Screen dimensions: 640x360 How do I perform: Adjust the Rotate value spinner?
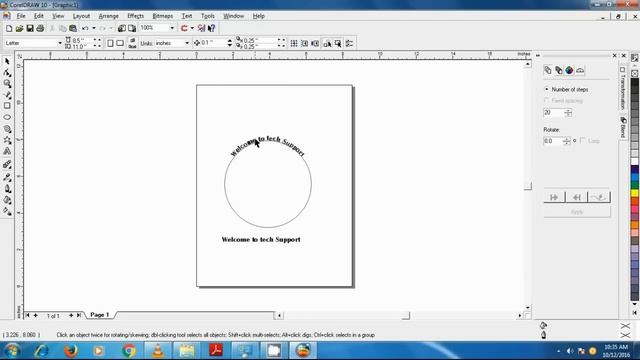click(567, 141)
